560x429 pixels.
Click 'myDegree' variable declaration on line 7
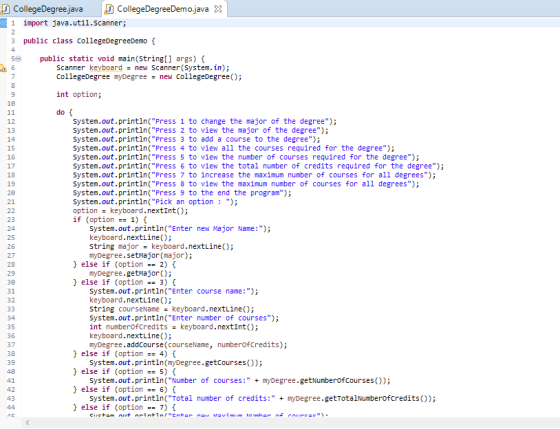click(130, 76)
